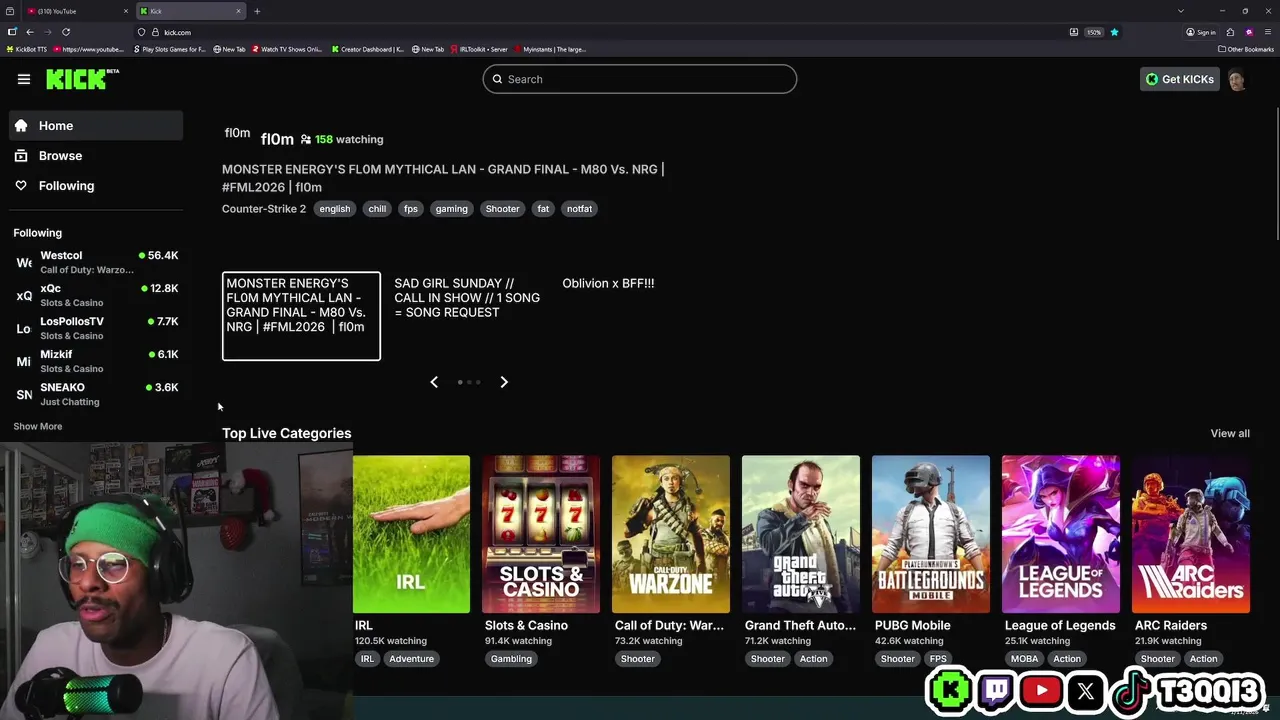
Task: Select the MONSTER ENERGY'S FL0M carousel card
Action: 301,316
